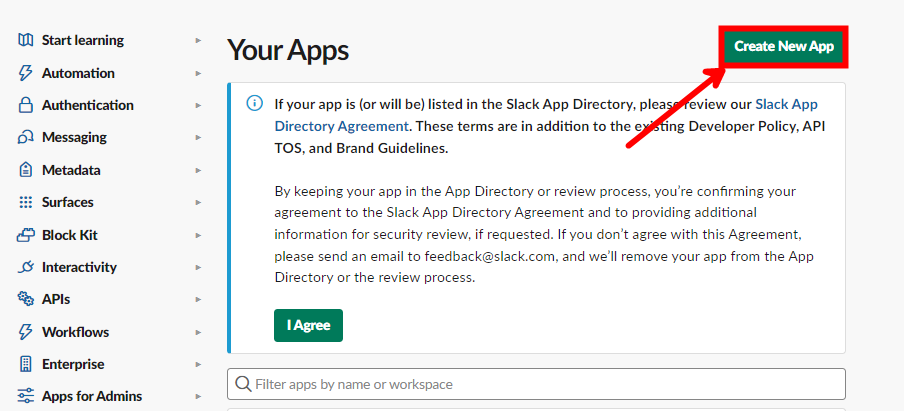This screenshot has height=411, width=904.
Task: Click the Workflows lightning bolt icon
Action: [x=25, y=332]
